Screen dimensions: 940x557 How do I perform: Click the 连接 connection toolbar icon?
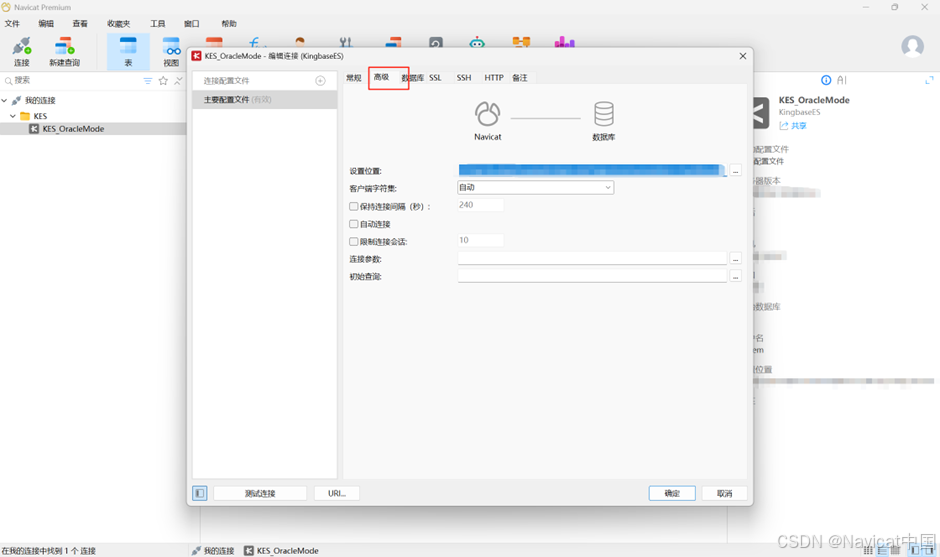(x=22, y=52)
